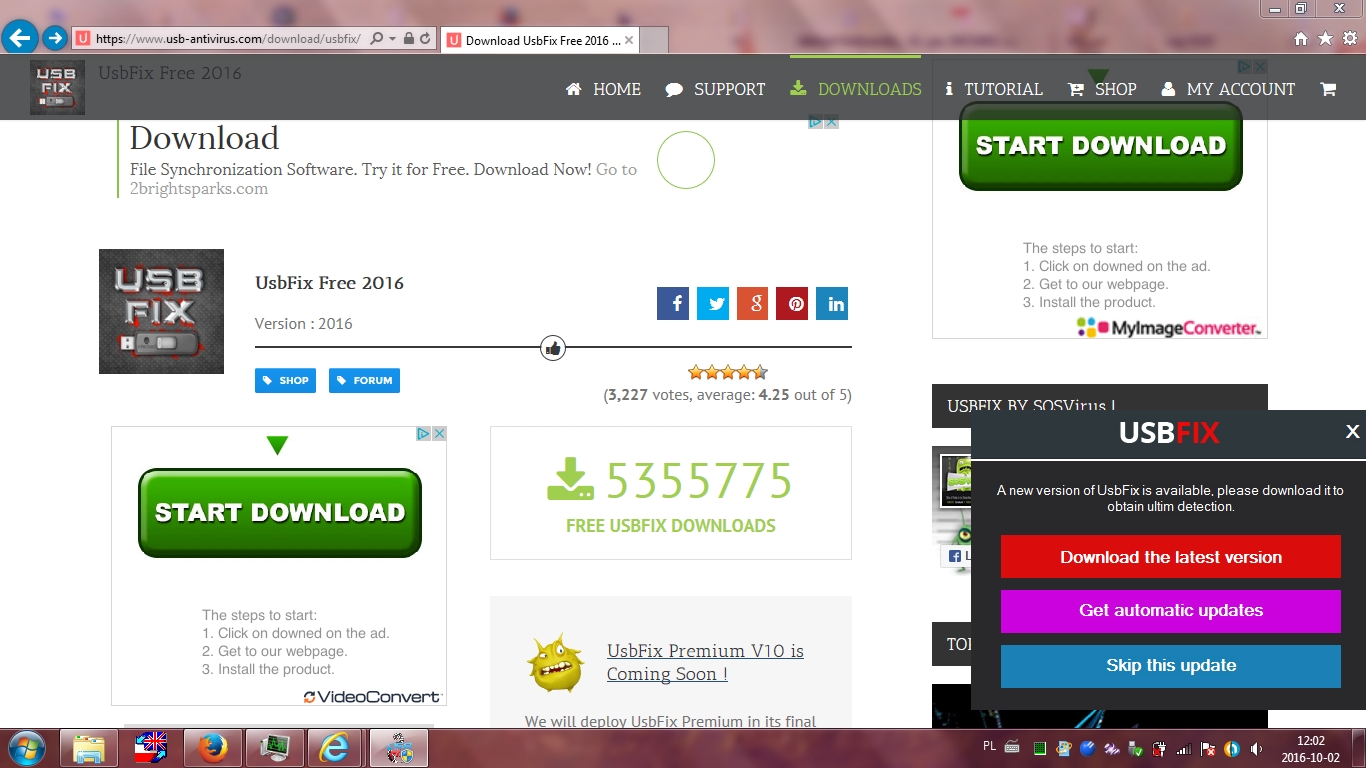The height and width of the screenshot is (768, 1366).
Task: Refresh the page with reload icon
Action: tap(425, 39)
